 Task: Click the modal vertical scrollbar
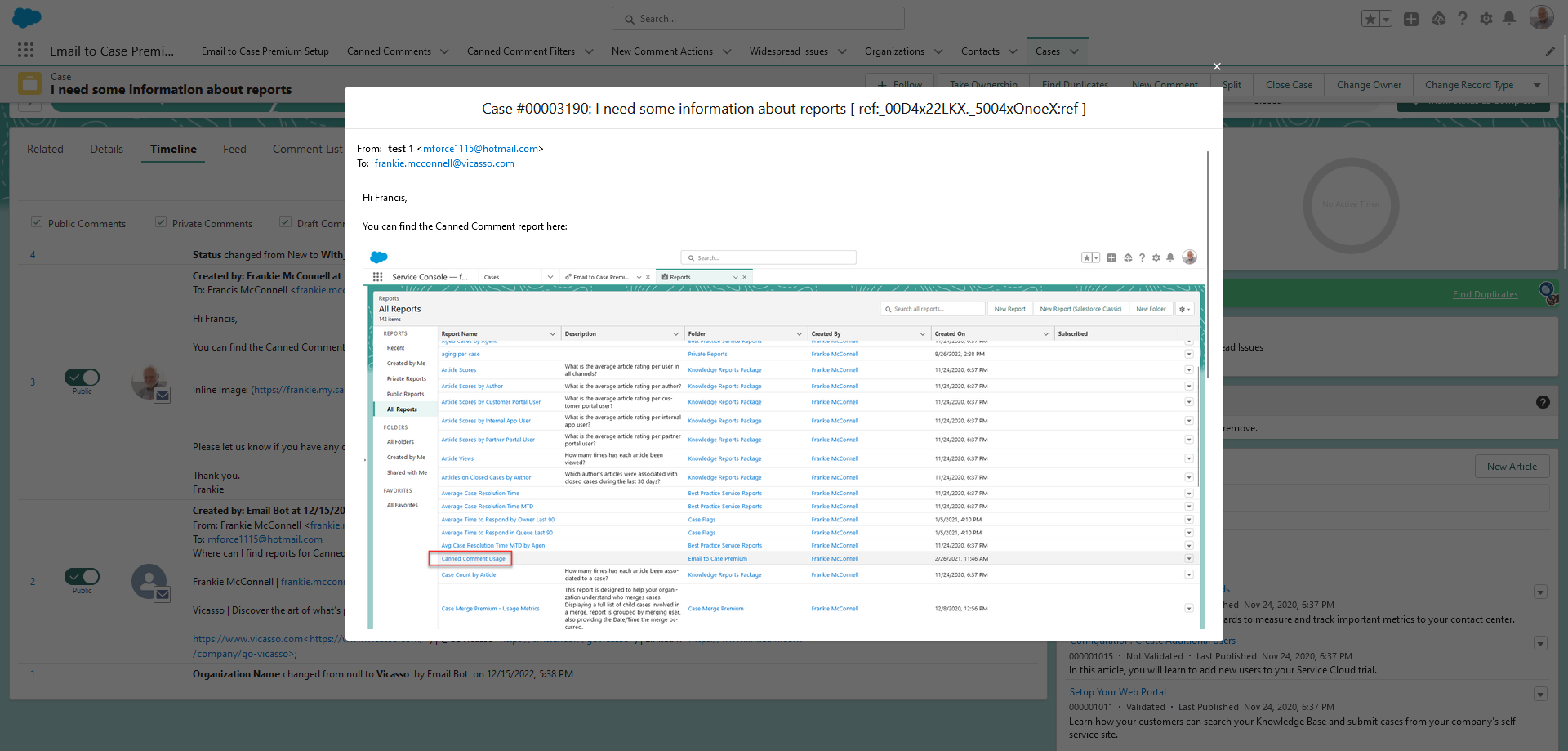pos(1208,264)
